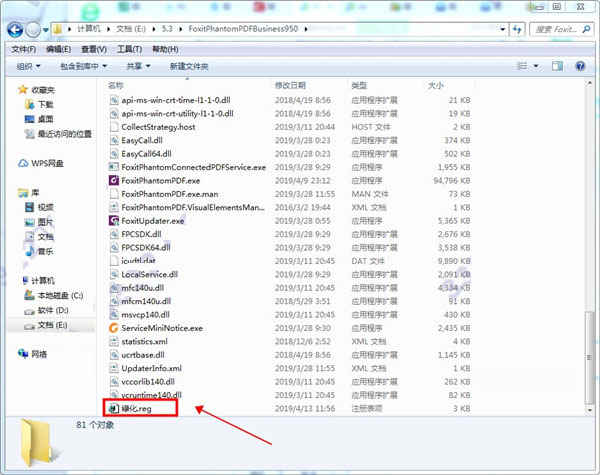600x475 pixels.
Task: Refresh the folder with the refresh button
Action: click(517, 29)
